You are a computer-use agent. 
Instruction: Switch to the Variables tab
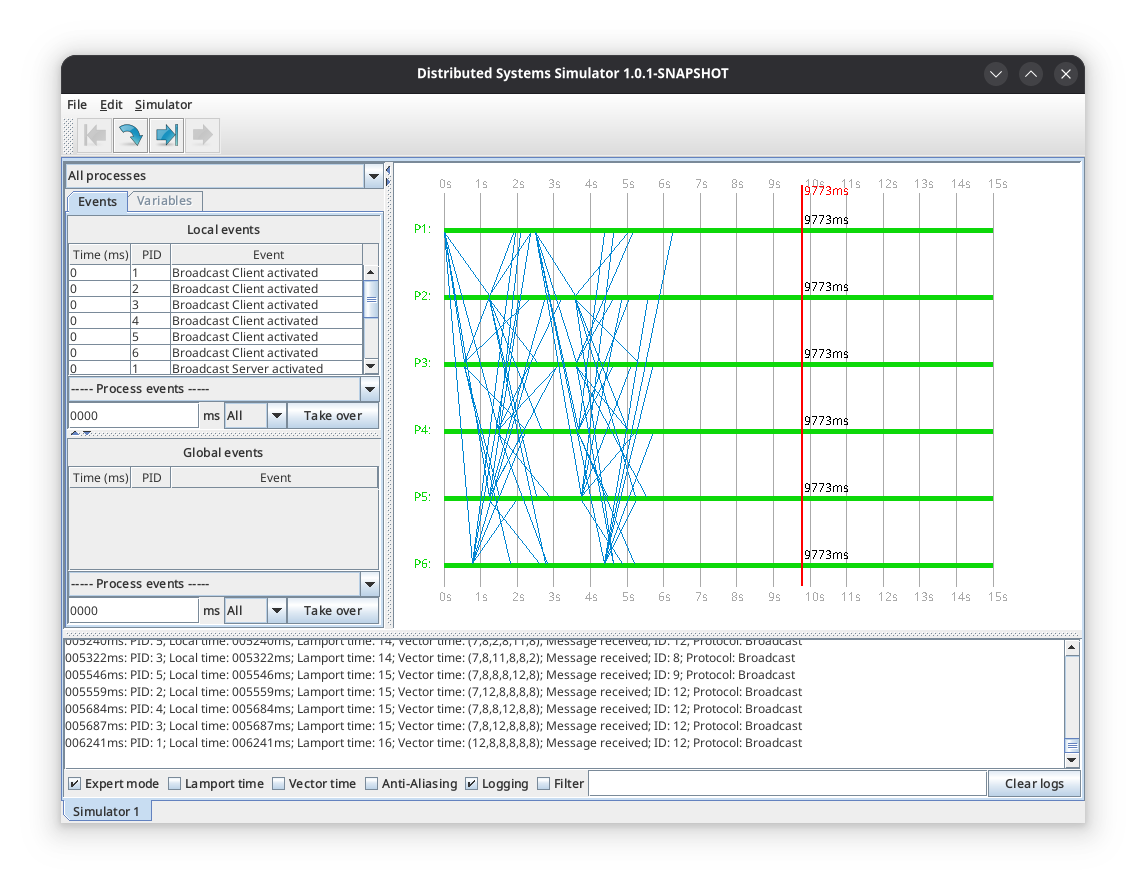point(164,201)
